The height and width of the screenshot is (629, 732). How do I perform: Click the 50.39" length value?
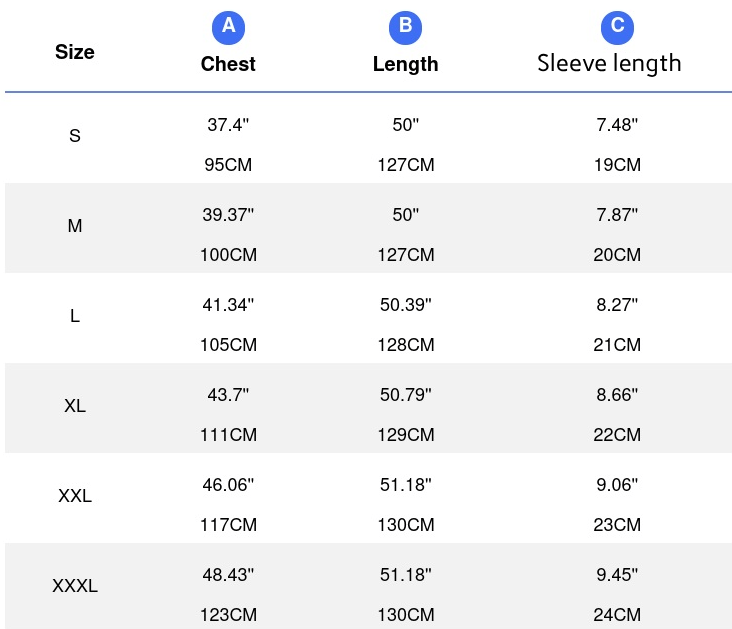405,305
